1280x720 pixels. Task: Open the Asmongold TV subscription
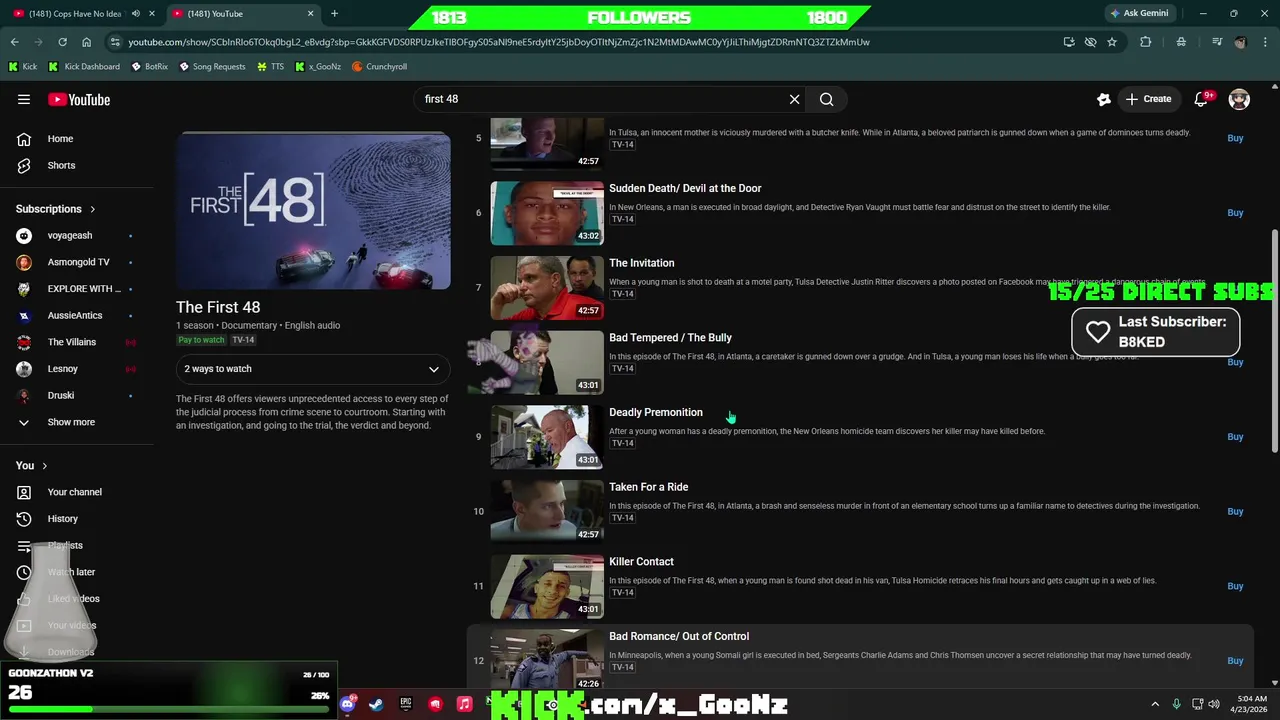76,262
